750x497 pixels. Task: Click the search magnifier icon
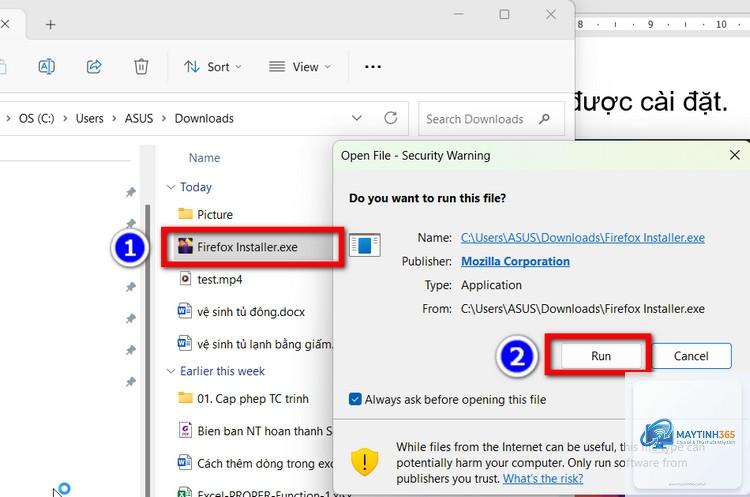[544, 119]
